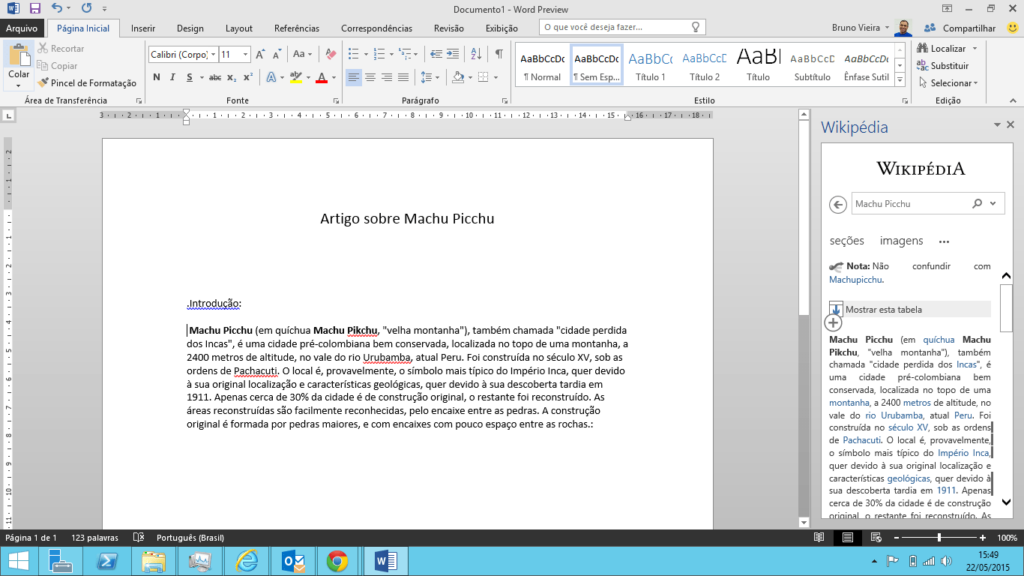Image resolution: width=1024 pixels, height=576 pixels.
Task: Select the Pincel de Formatação format painter
Action: (88, 83)
